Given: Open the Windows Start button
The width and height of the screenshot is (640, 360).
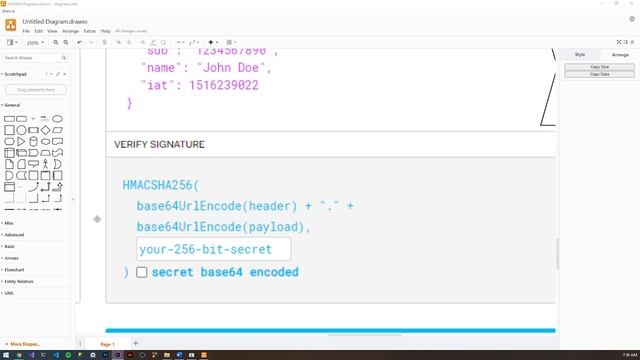Looking at the screenshot, I should pyautogui.click(x=6, y=355).
